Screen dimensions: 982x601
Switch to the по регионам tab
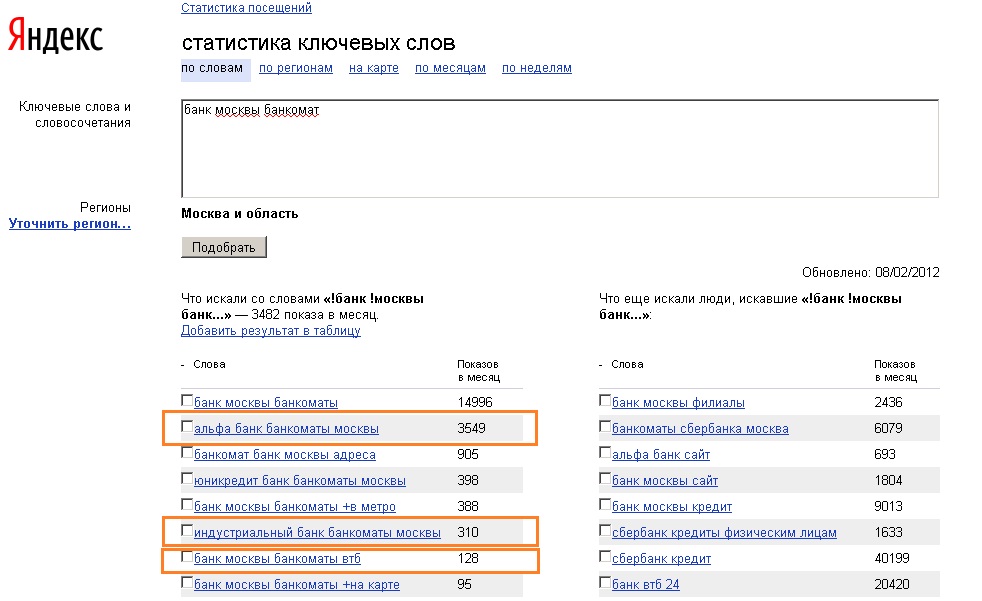coord(295,68)
